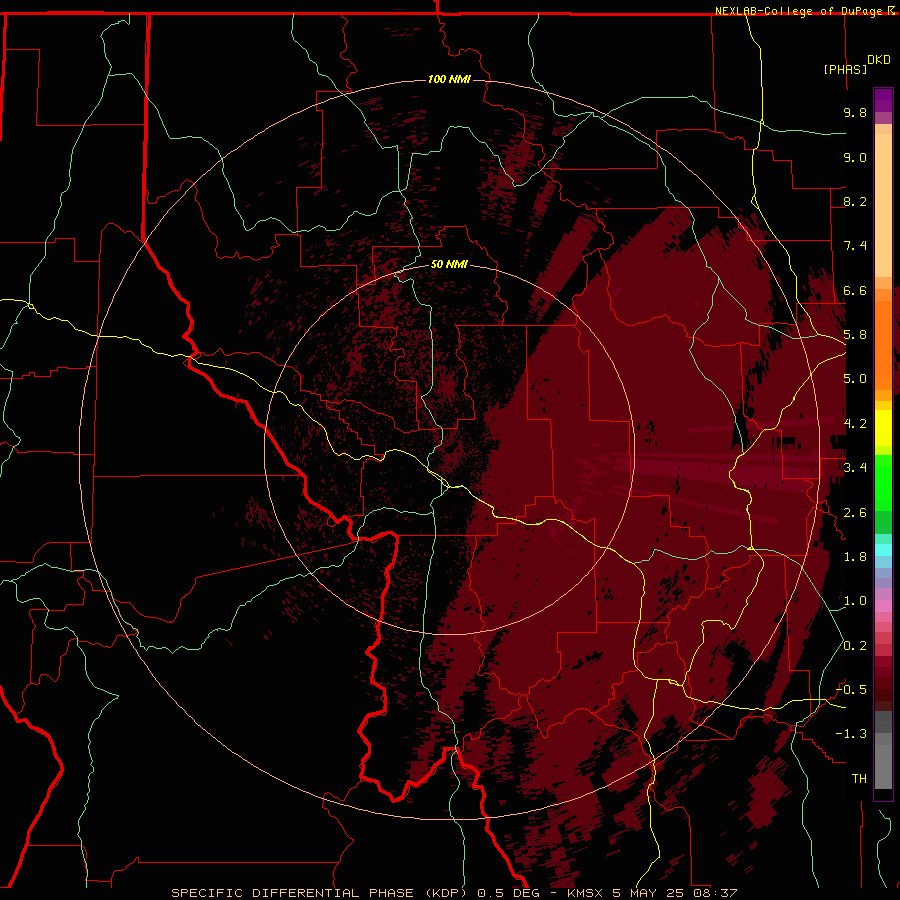Click the bright green segment of the color bar
The width and height of the screenshot is (900, 900).
883,482
